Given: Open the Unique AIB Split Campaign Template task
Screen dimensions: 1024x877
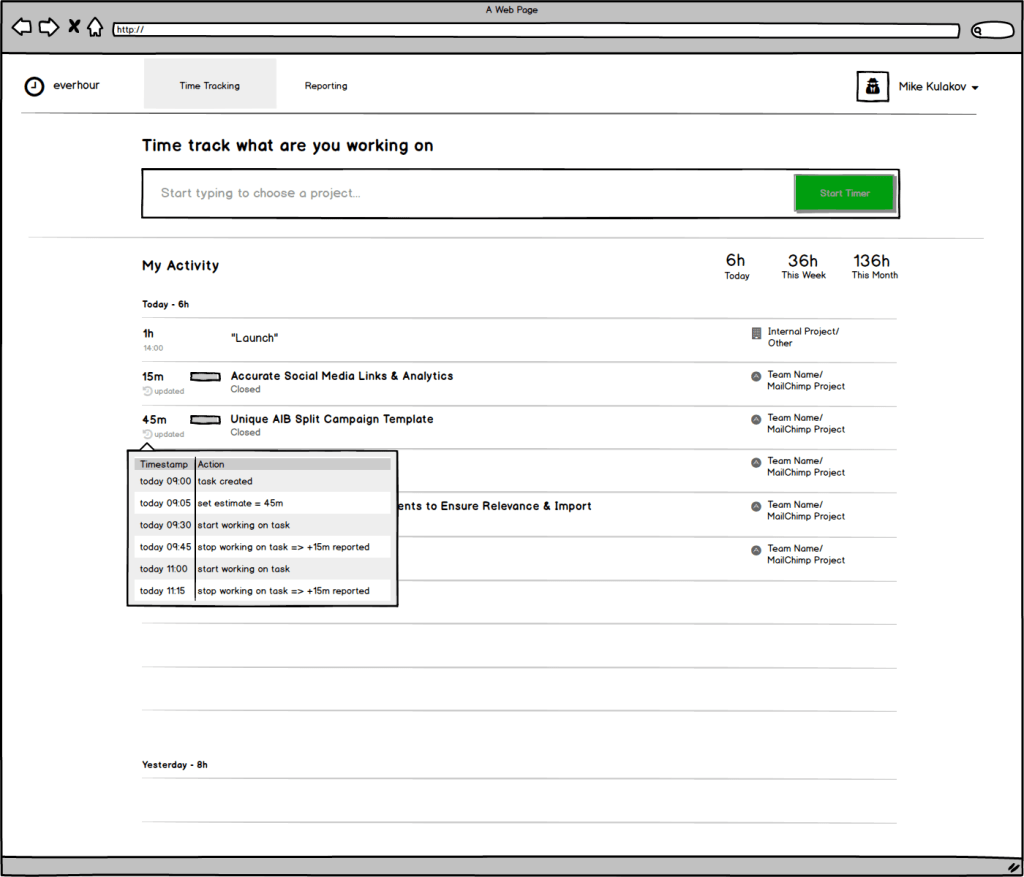Looking at the screenshot, I should (x=331, y=419).
